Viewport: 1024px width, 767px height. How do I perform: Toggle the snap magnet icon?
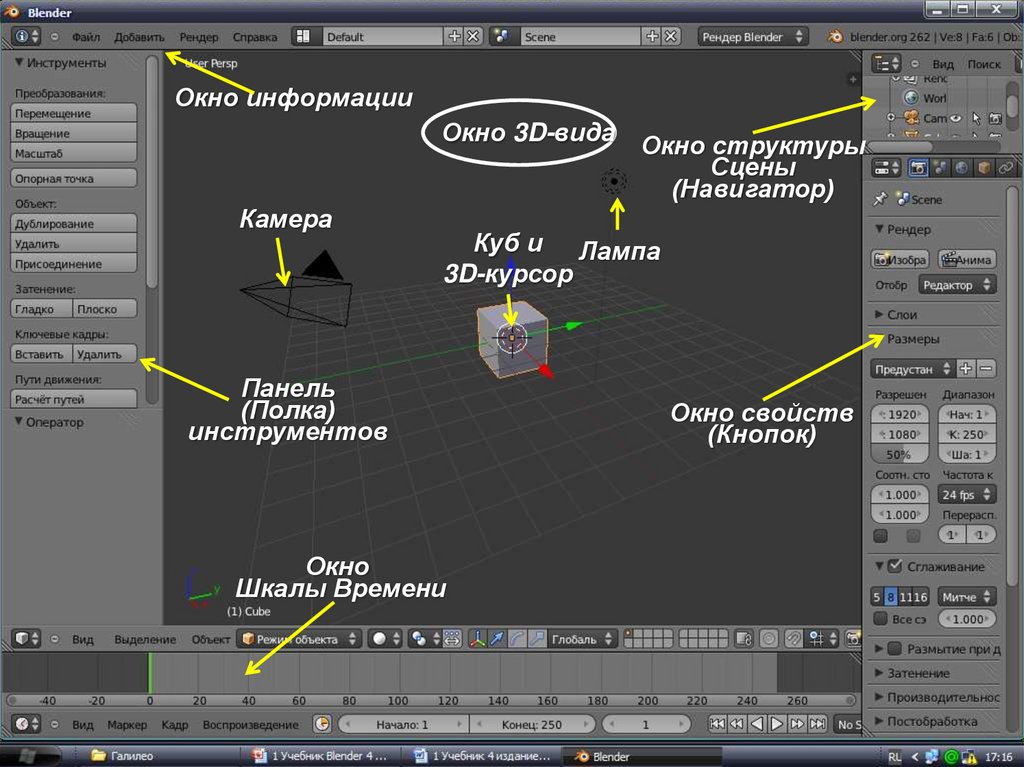(793, 639)
